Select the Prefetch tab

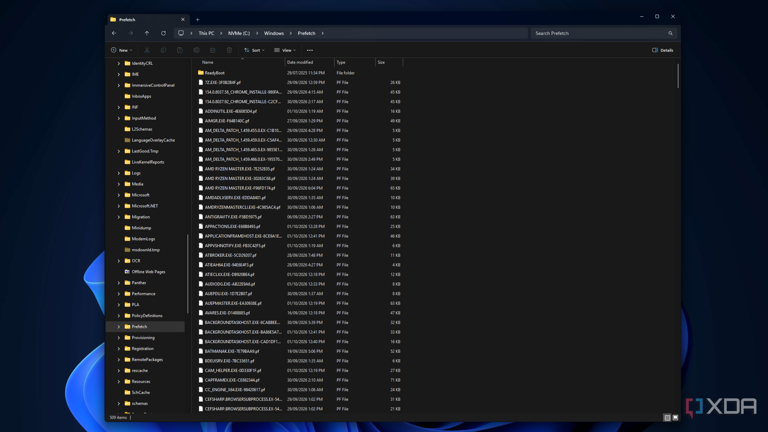tap(147, 20)
